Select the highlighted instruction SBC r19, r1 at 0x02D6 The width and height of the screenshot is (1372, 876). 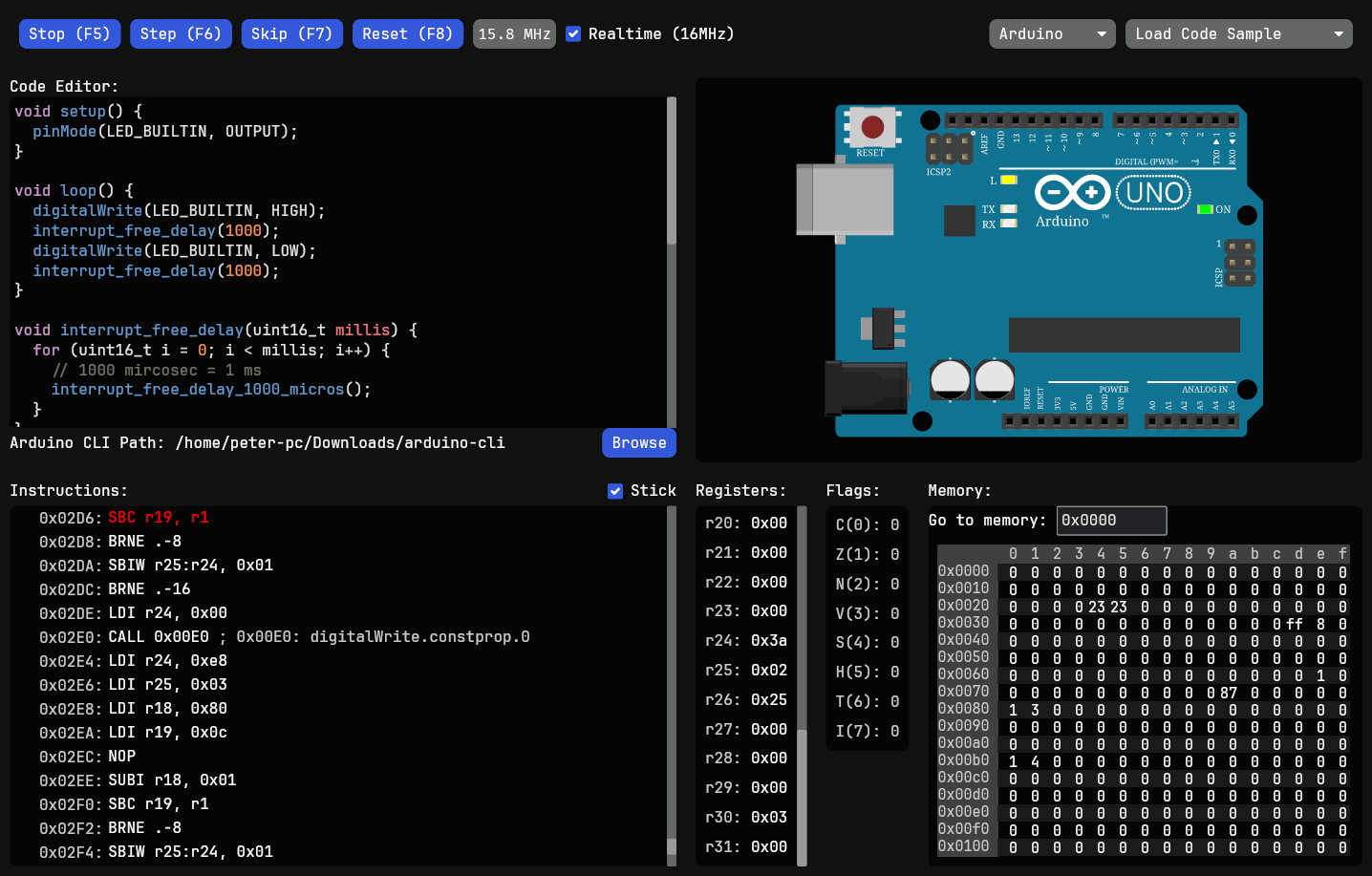[x=159, y=518]
